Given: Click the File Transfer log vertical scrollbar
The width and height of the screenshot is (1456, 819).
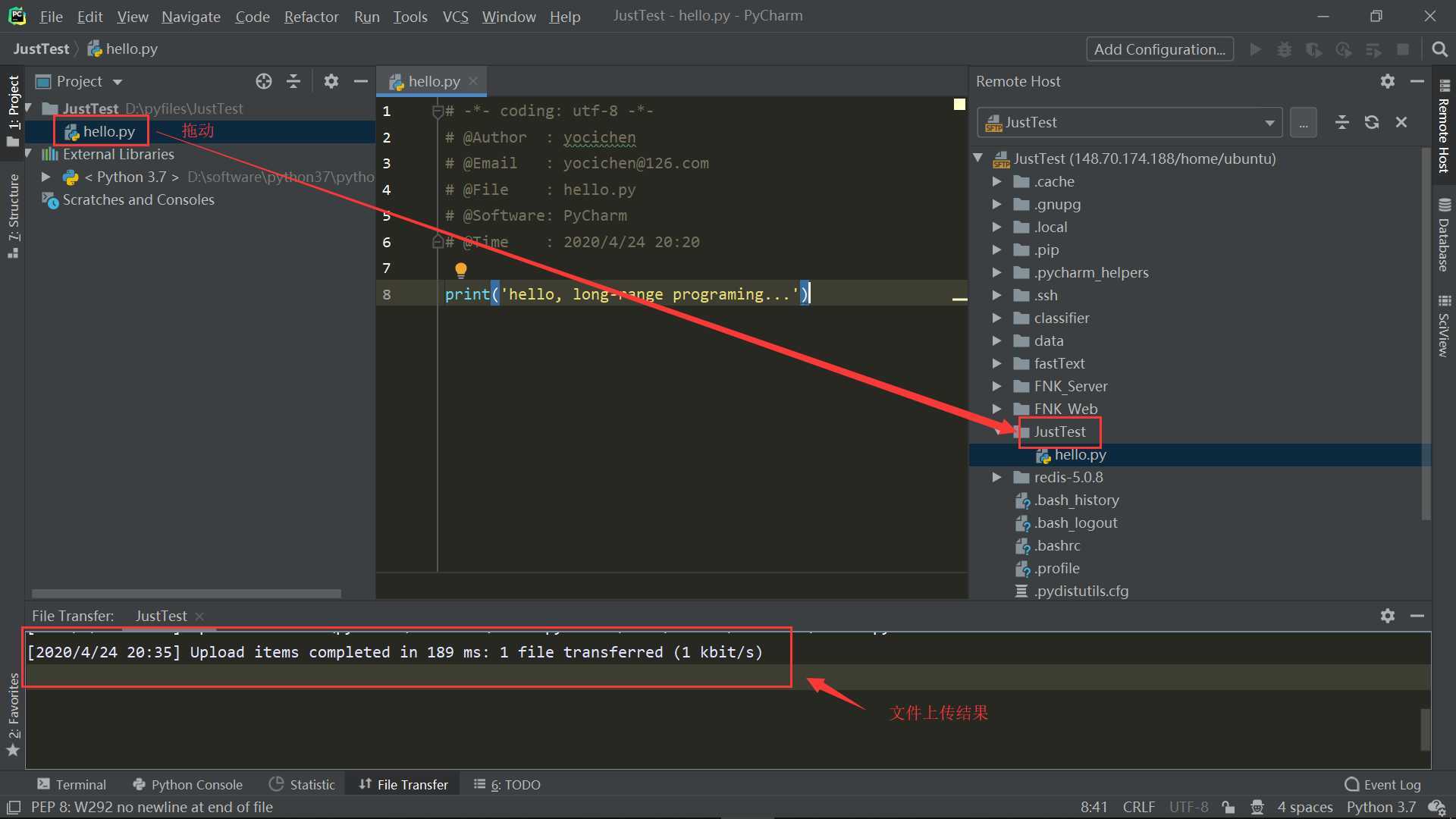Looking at the screenshot, I should [1425, 729].
